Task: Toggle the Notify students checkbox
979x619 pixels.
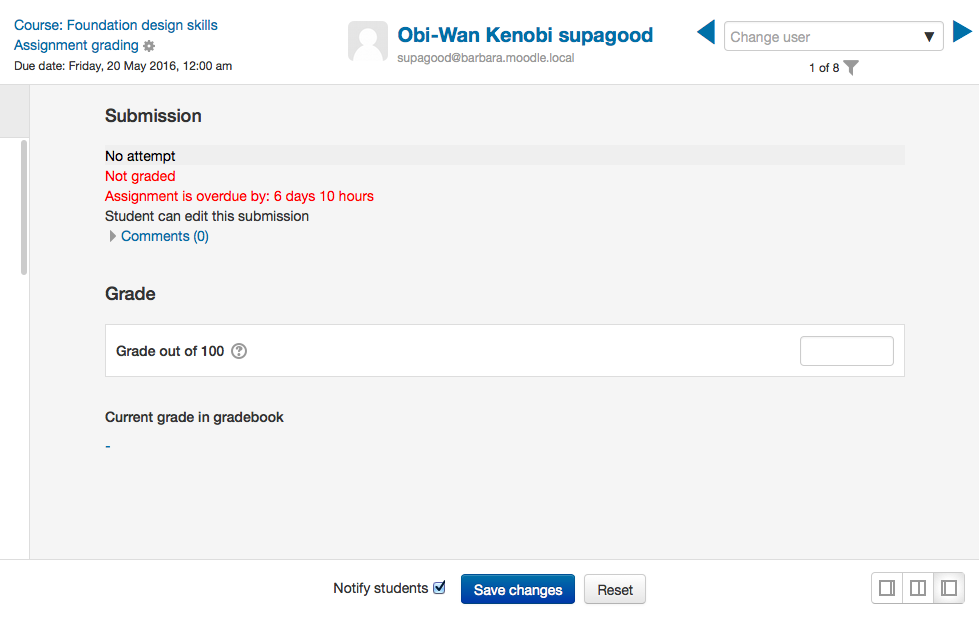Action: point(440,588)
